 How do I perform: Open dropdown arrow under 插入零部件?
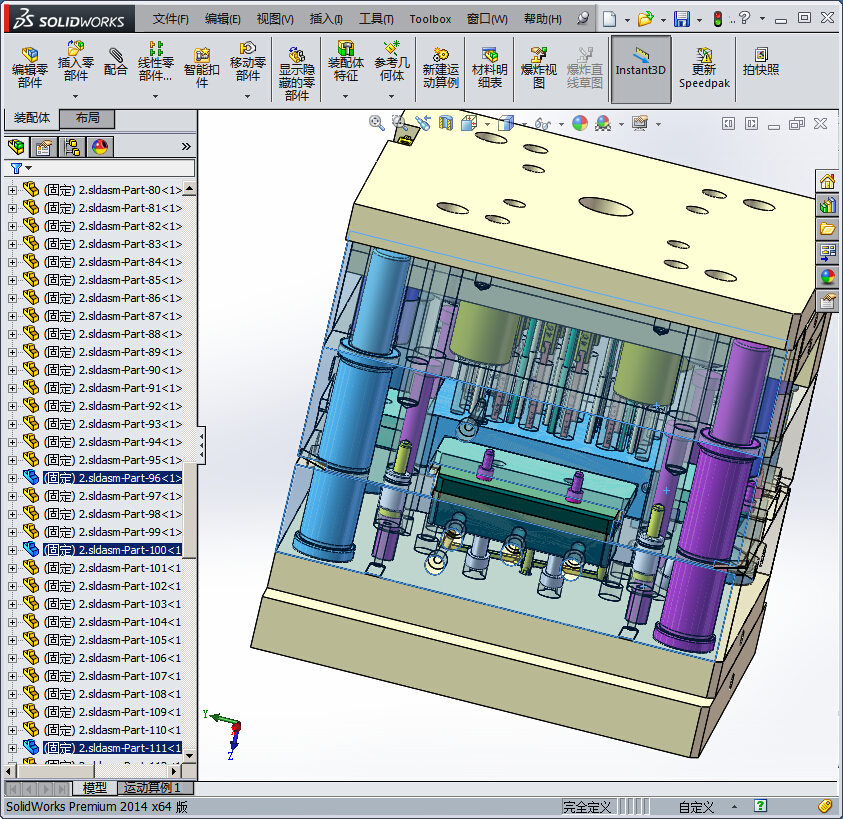[x=75, y=97]
